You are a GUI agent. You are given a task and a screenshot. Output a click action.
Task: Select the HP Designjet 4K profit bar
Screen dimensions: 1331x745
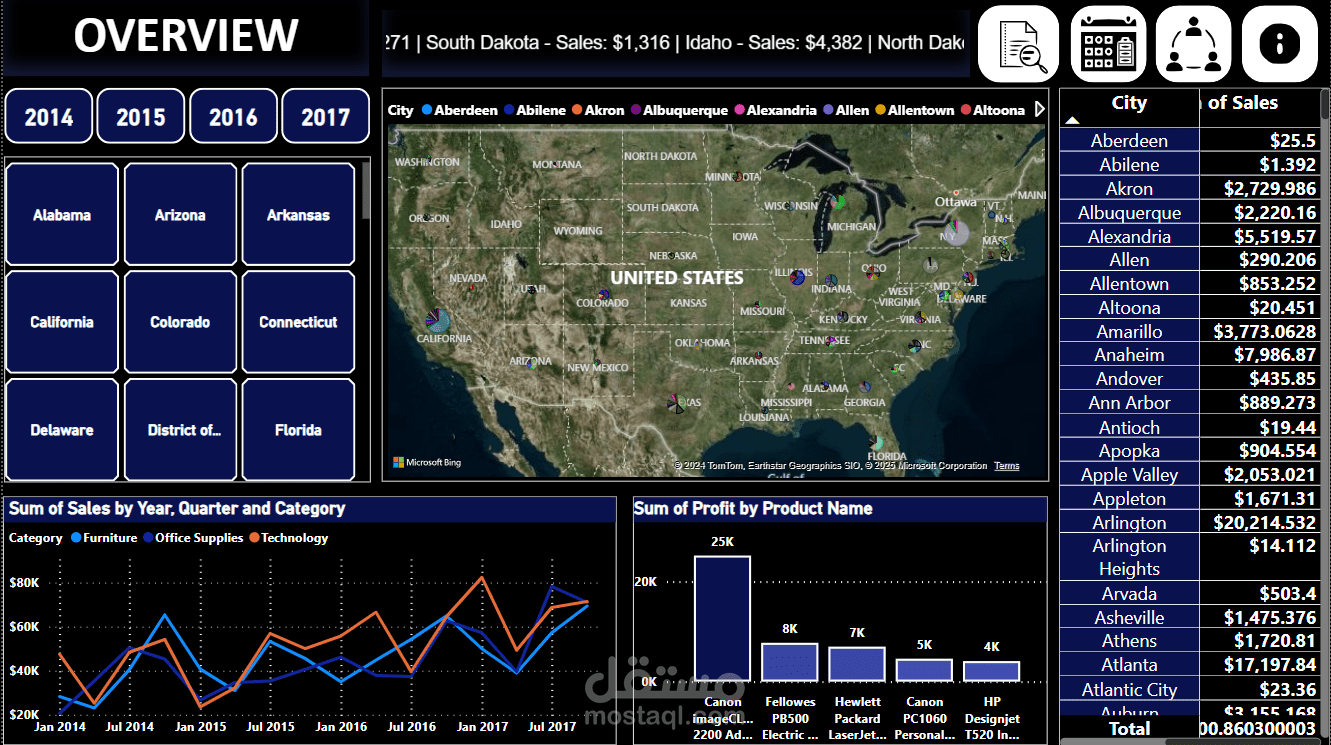pyautogui.click(x=991, y=672)
